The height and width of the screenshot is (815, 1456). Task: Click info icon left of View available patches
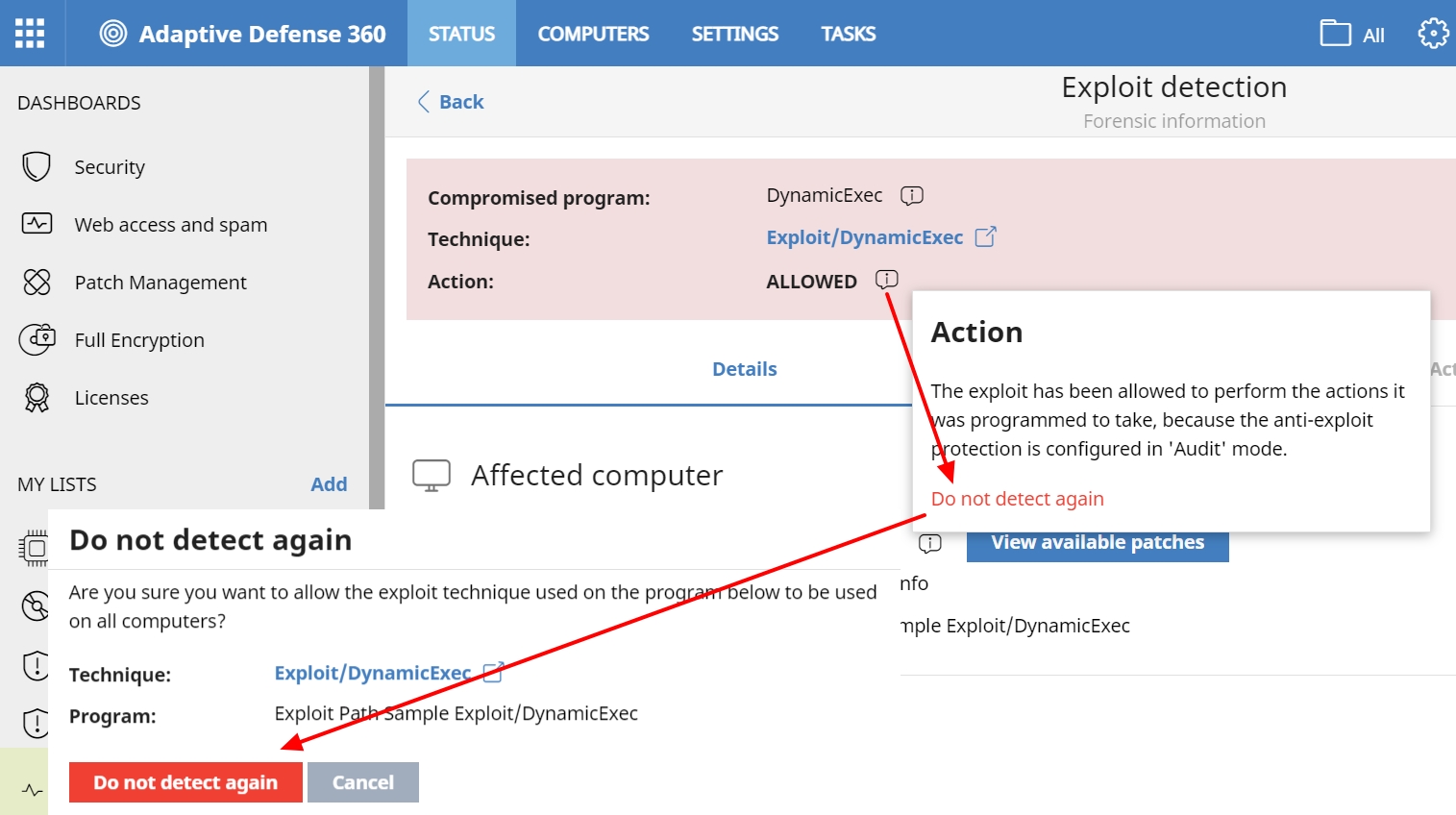[929, 543]
